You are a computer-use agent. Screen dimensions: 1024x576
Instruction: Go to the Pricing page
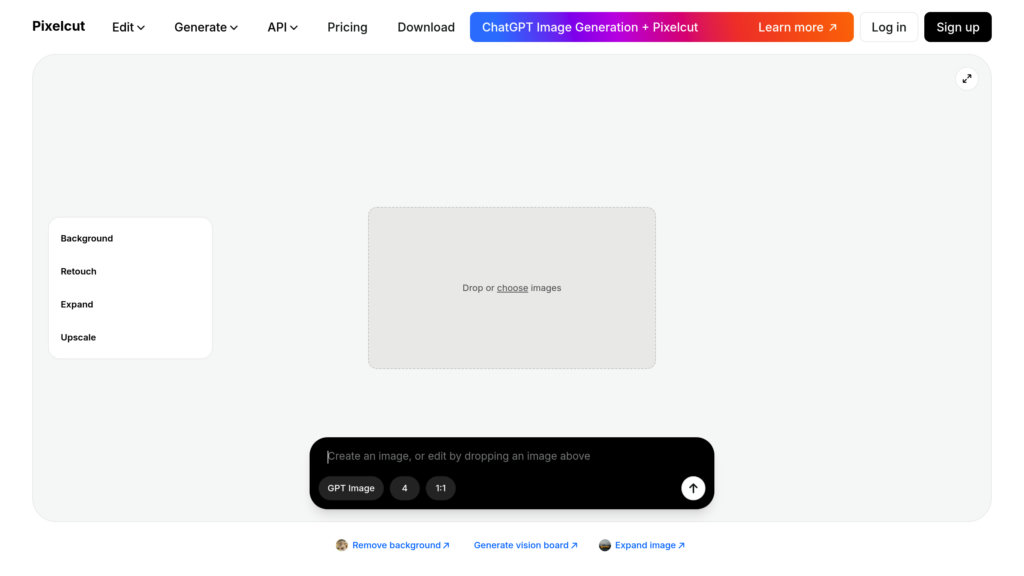click(x=347, y=27)
